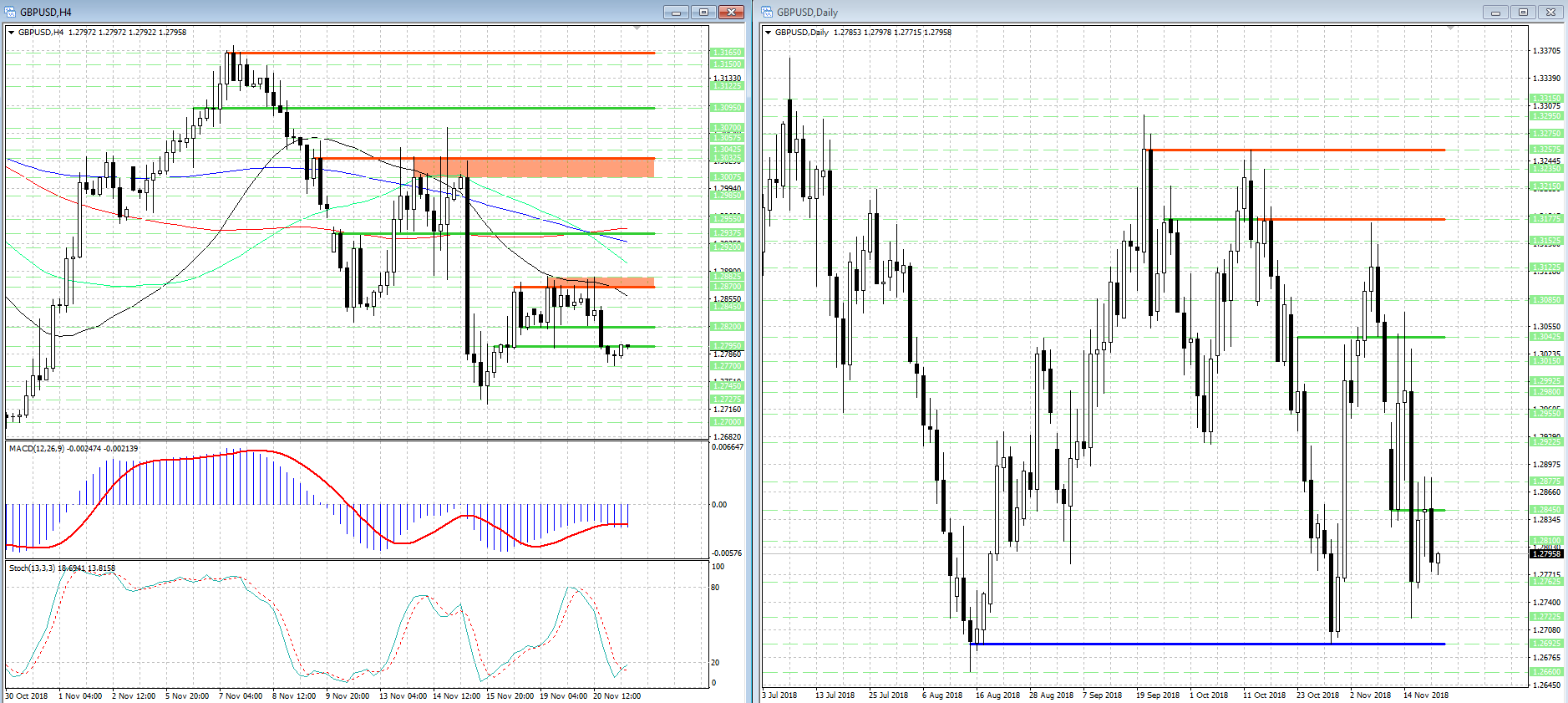Click the GBPUSD,H4 window title text

[46, 13]
